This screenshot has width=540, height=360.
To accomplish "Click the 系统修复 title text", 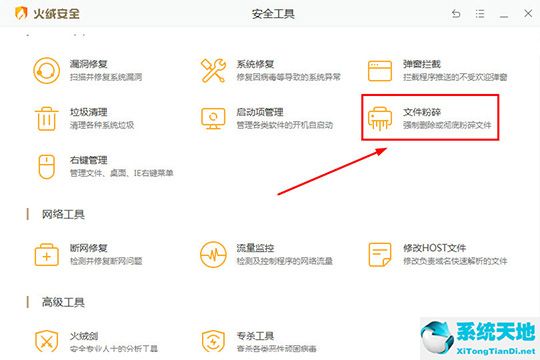I will [x=255, y=64].
